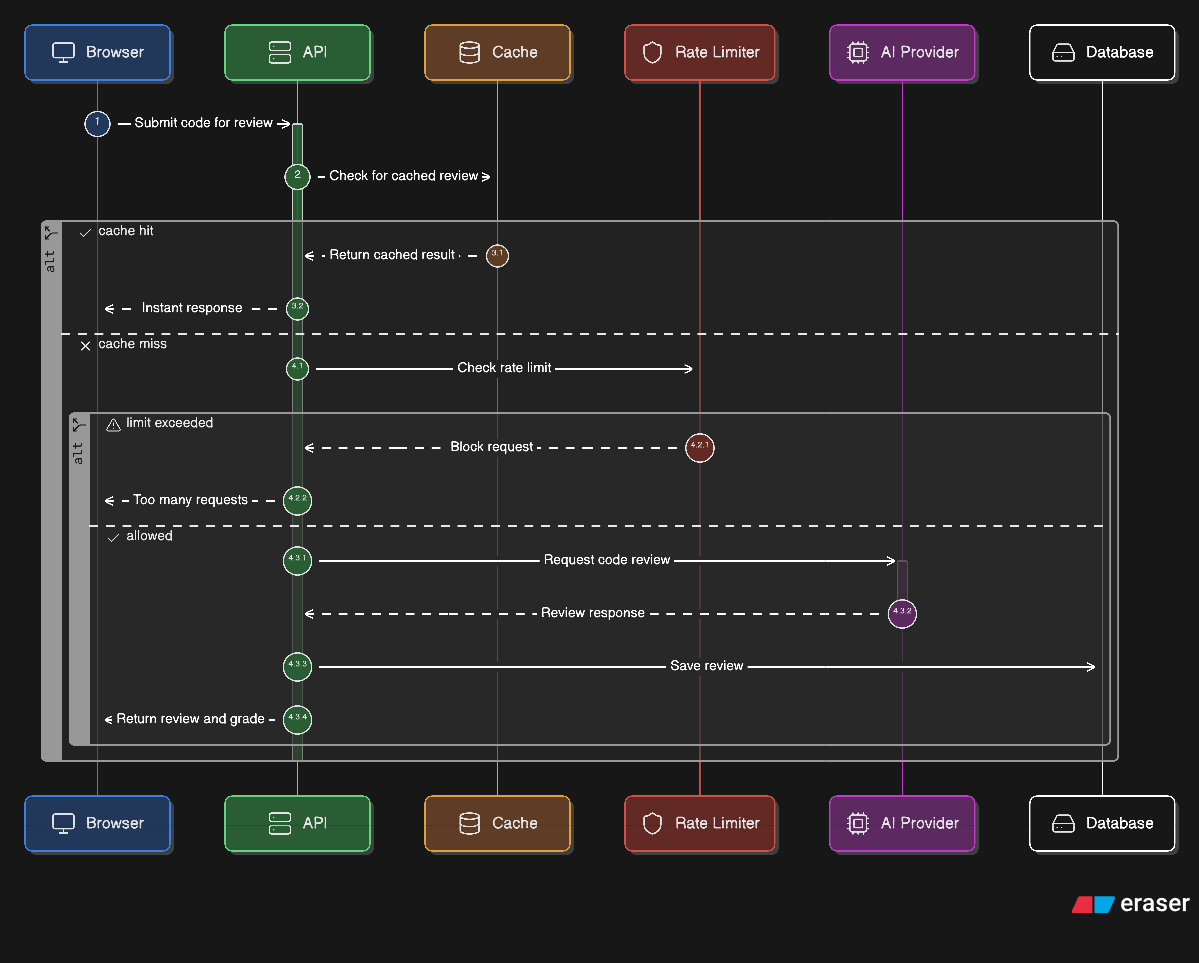
Task: Click the outer alt label sidebar
Action: point(51,491)
